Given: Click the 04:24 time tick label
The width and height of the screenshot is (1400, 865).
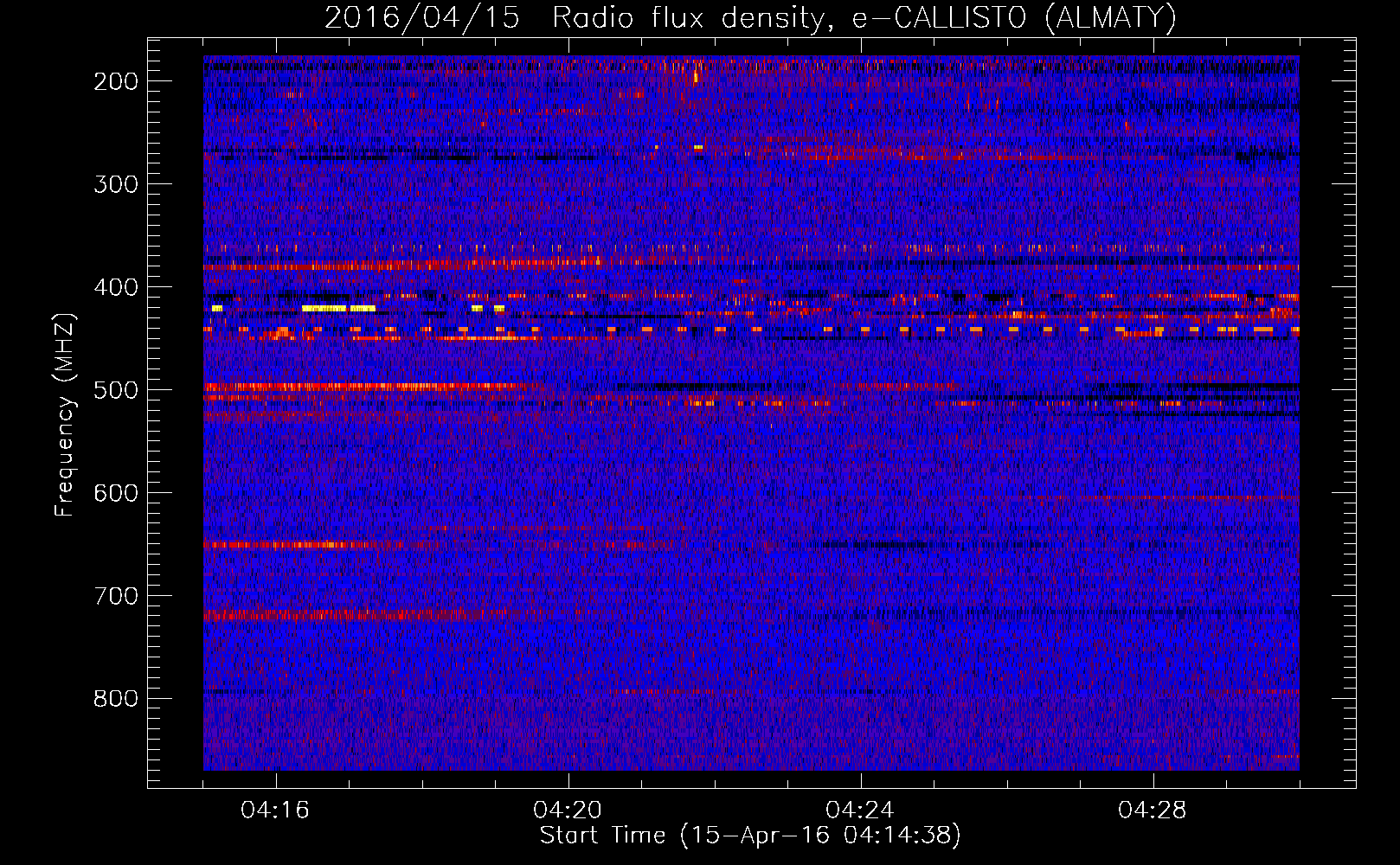Looking at the screenshot, I should (860, 811).
